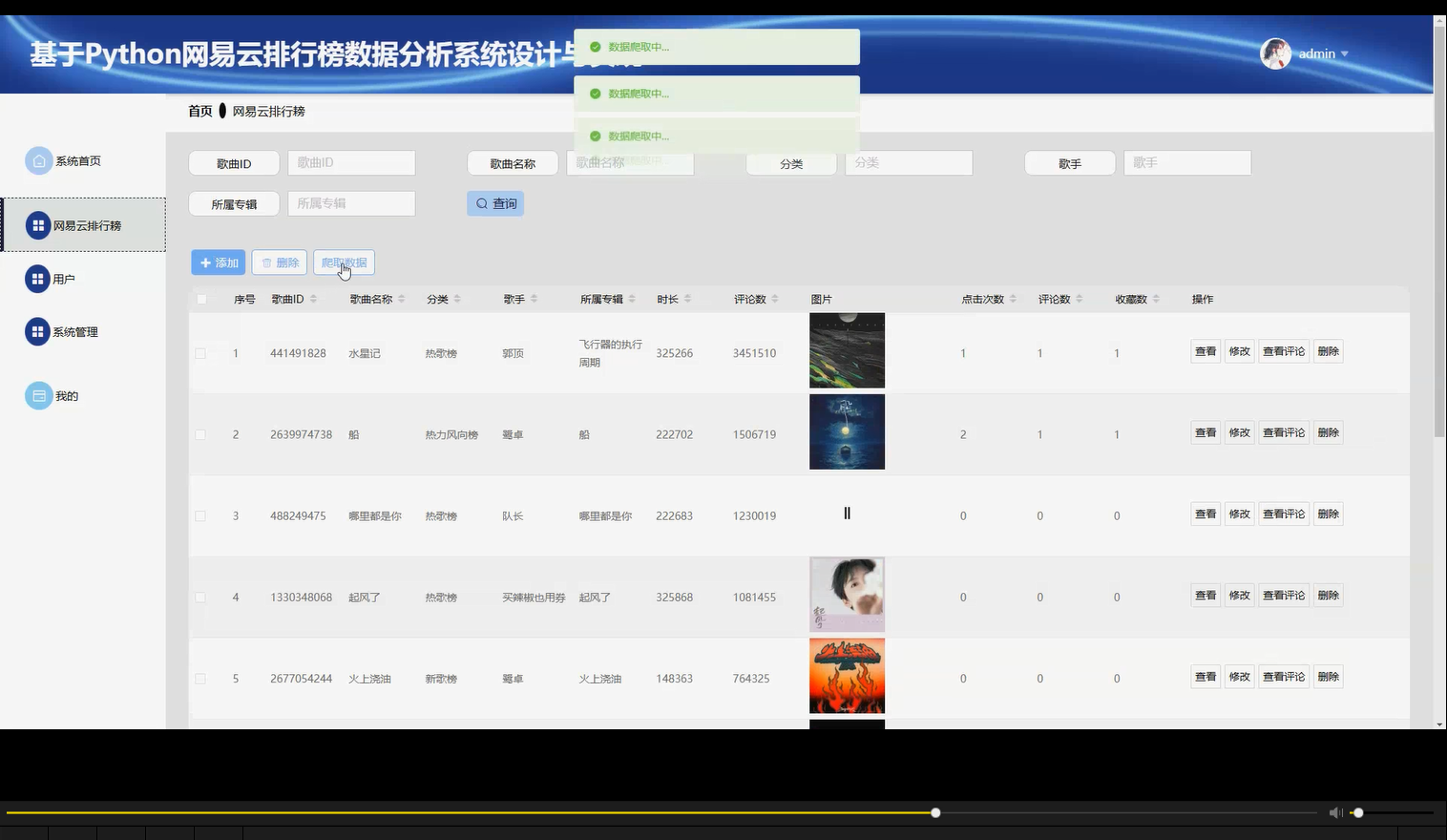Sort by 歌手 column arrows
The image size is (1447, 840).
pos(534,299)
